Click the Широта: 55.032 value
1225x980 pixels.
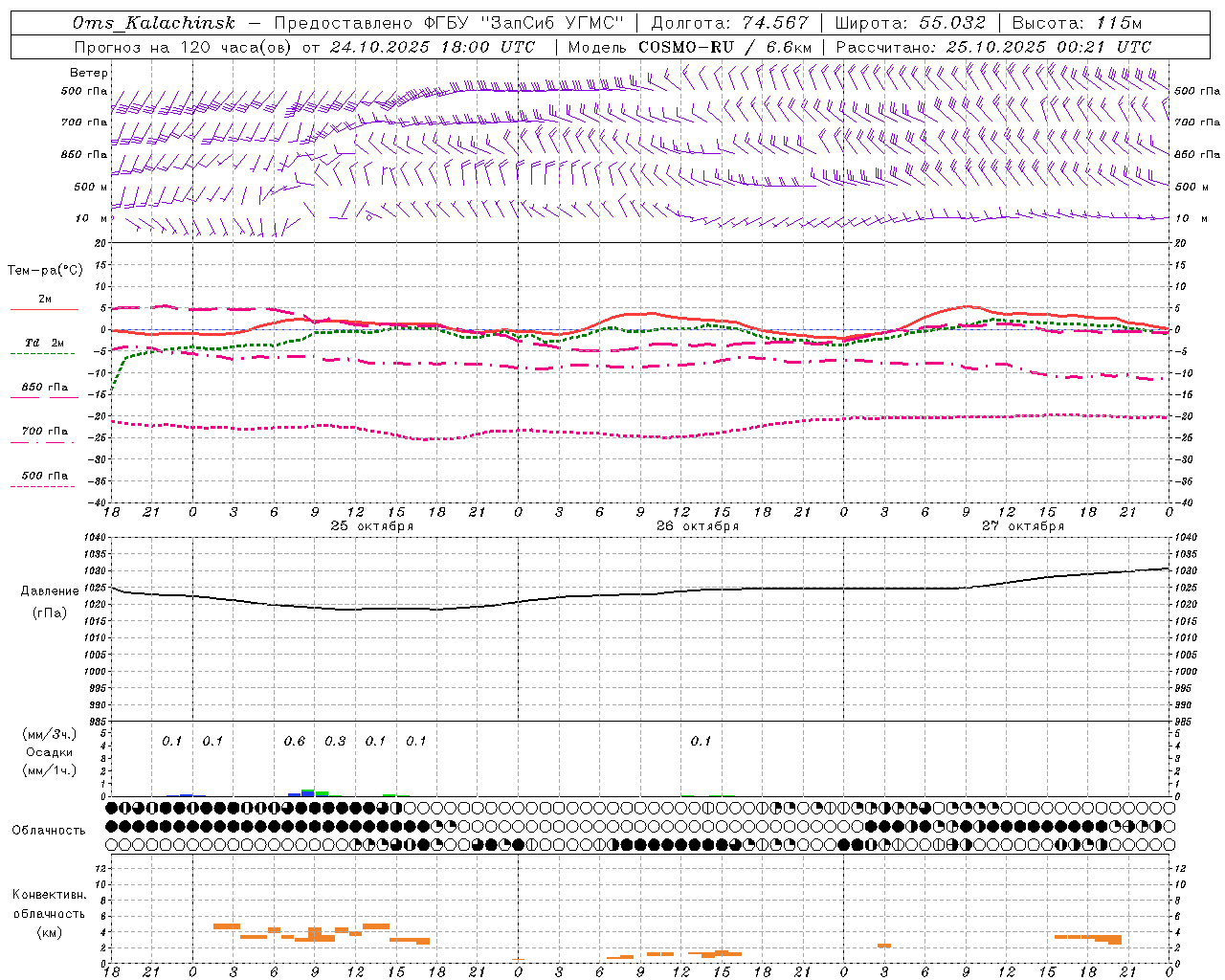click(910, 23)
